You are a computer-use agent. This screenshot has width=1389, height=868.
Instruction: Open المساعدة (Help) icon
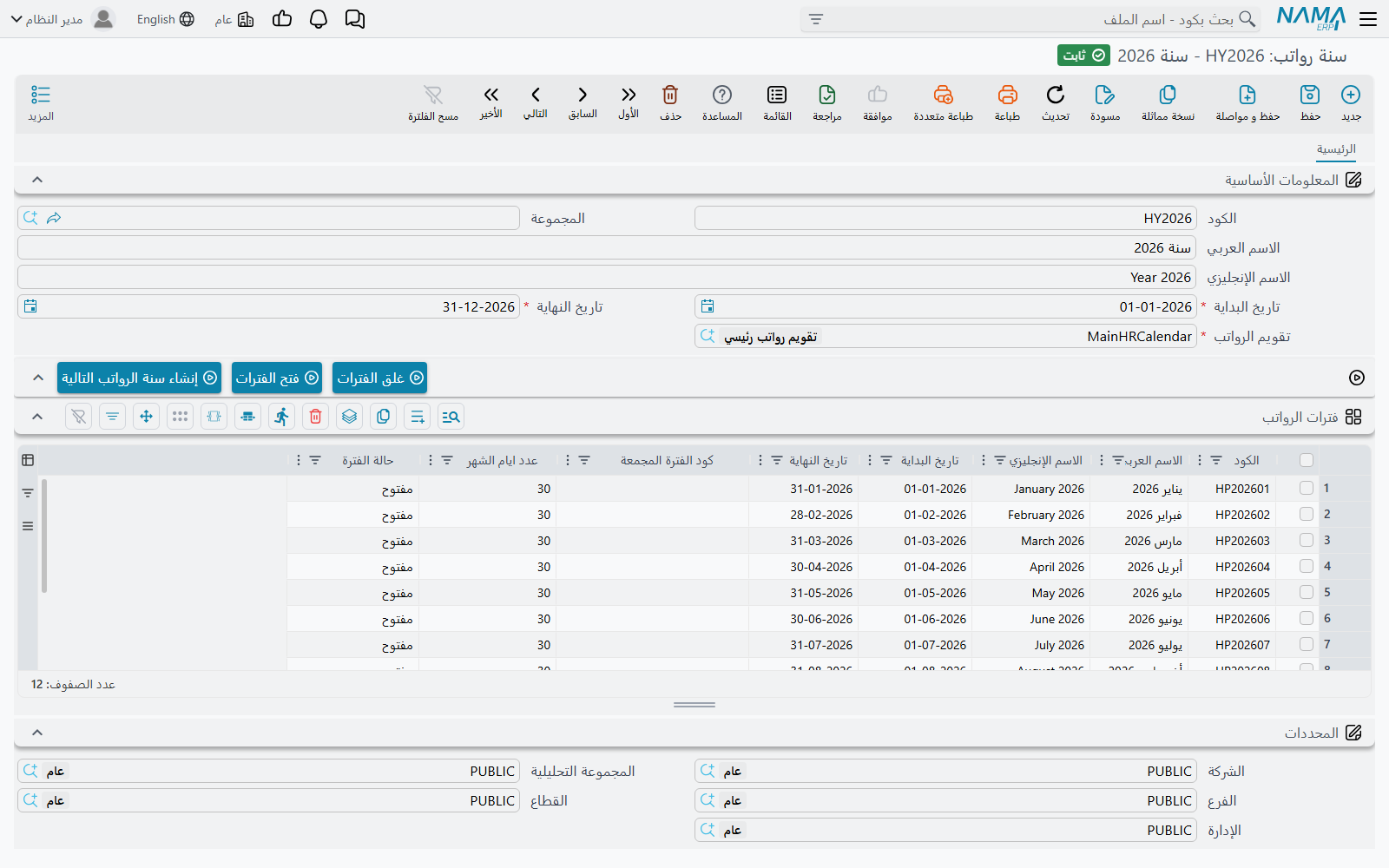pos(722,95)
